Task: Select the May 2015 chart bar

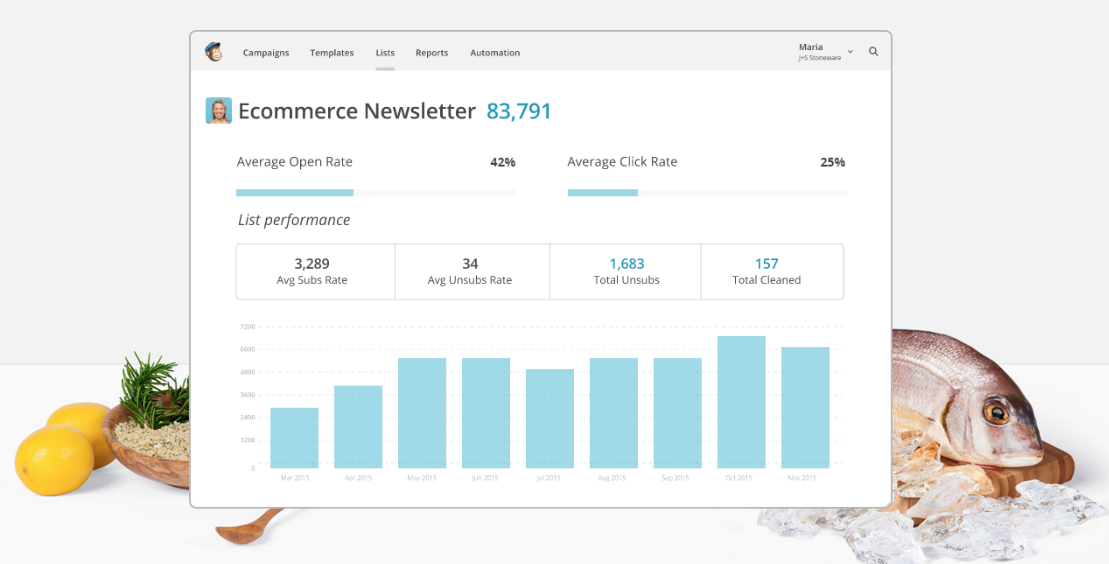Action: click(x=422, y=413)
